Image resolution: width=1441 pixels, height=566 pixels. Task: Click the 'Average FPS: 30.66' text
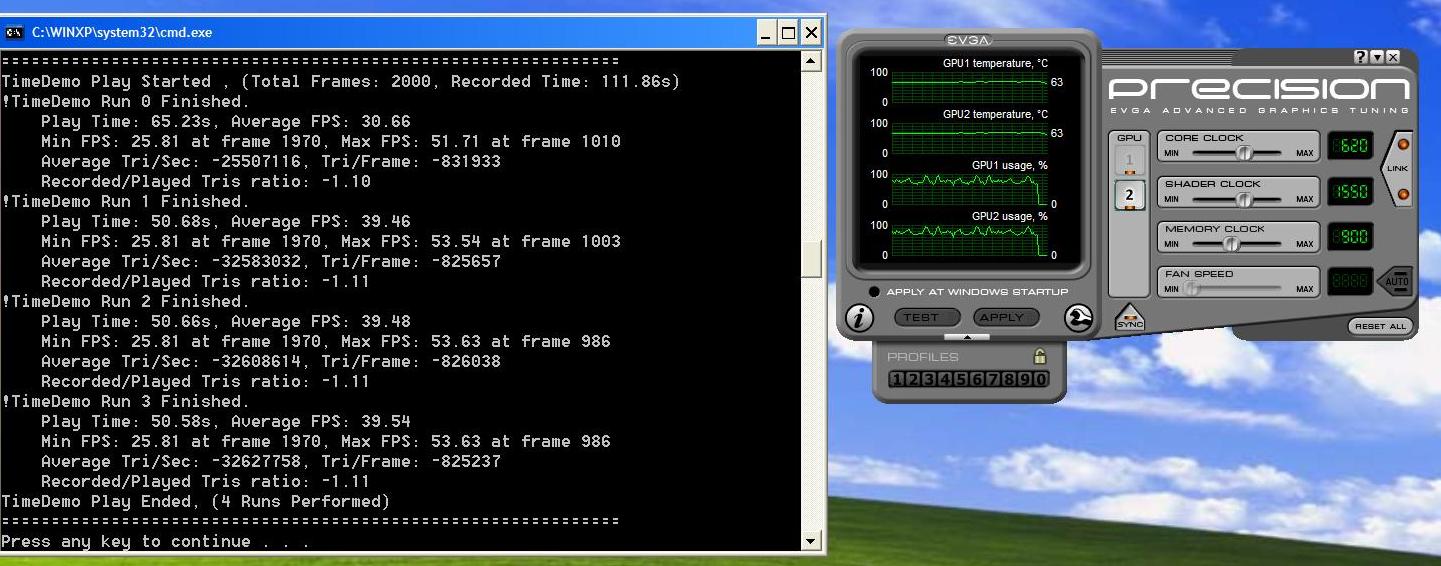coord(321,121)
